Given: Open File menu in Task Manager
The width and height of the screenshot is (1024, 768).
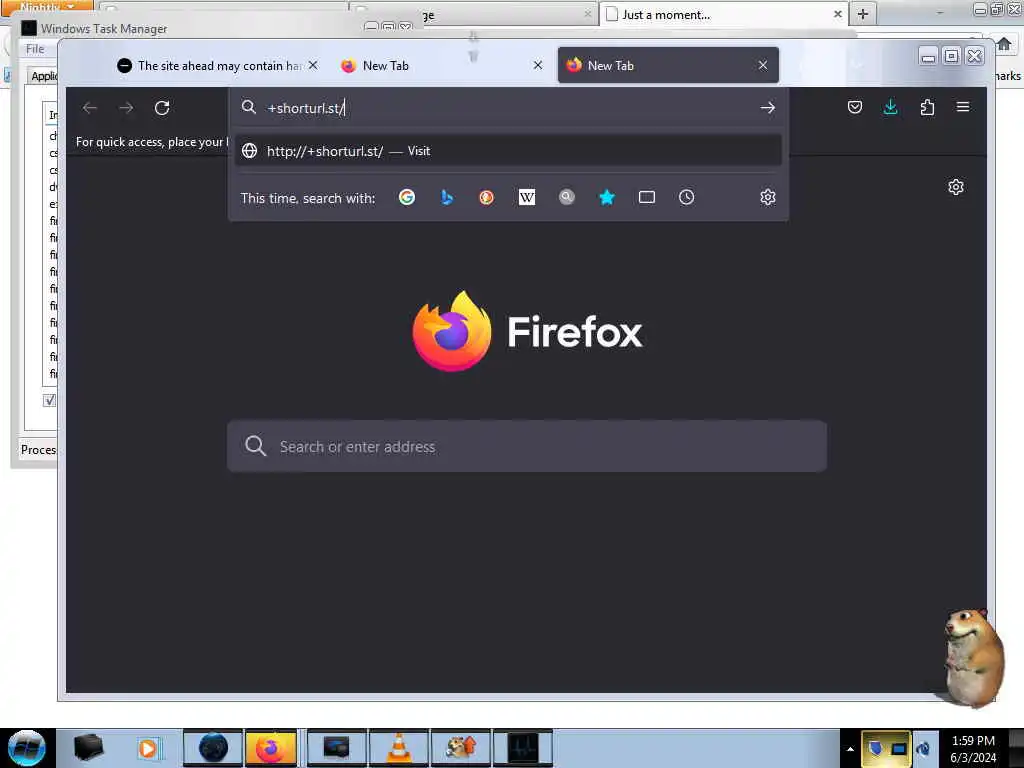Looking at the screenshot, I should (35, 49).
